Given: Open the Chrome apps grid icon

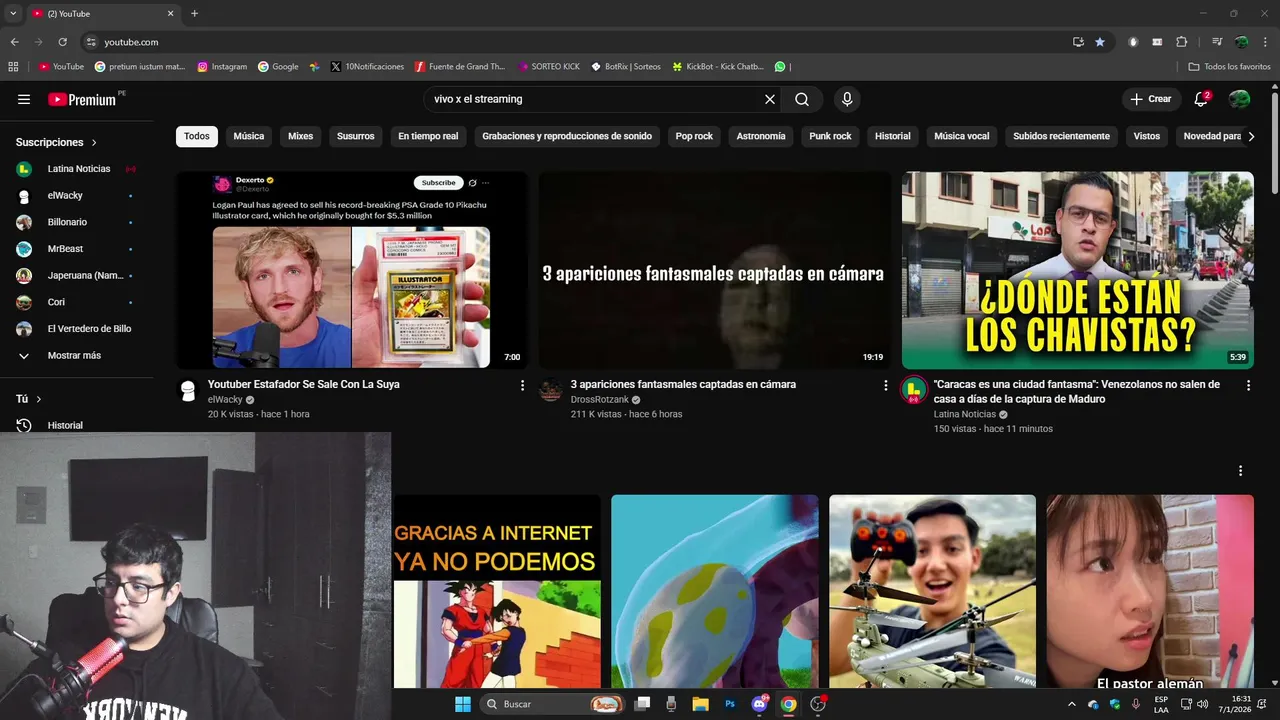Looking at the screenshot, I should [13, 67].
